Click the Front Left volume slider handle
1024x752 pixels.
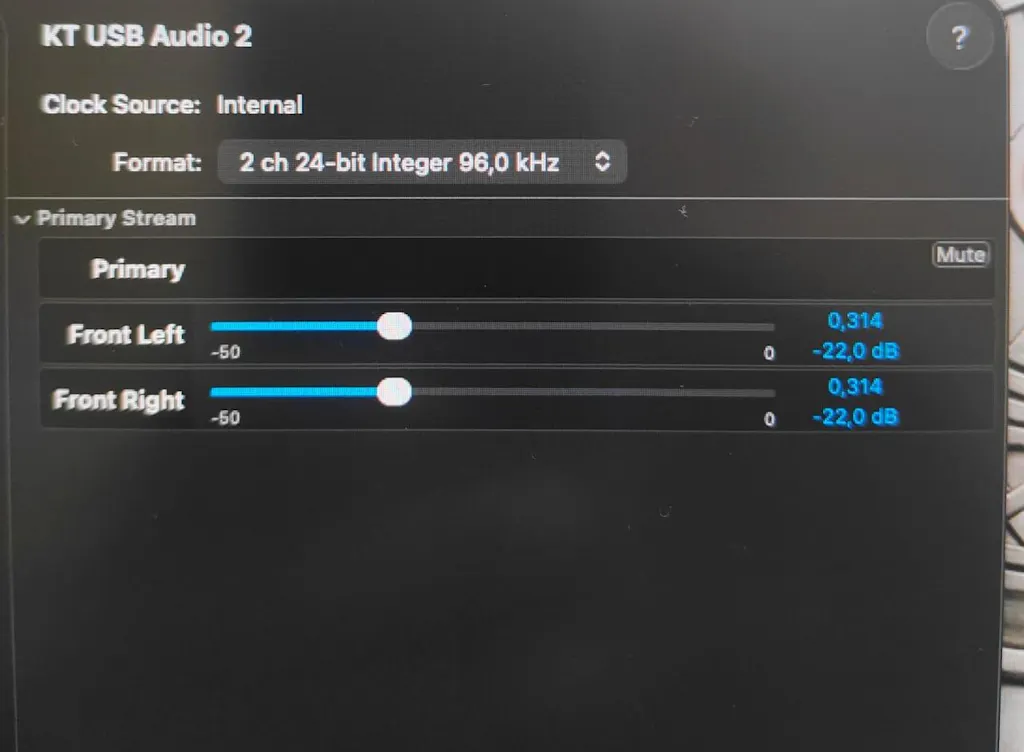tap(395, 326)
